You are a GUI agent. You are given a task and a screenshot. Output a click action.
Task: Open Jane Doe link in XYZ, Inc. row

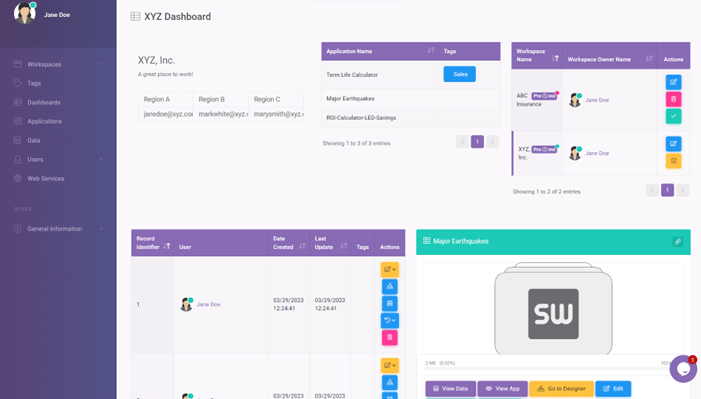pos(597,153)
